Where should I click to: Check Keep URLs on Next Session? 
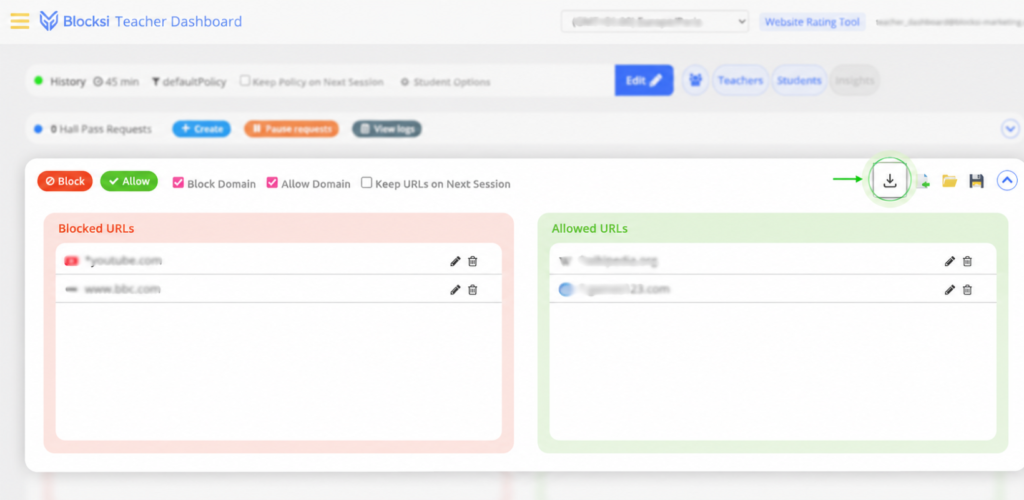tap(367, 183)
